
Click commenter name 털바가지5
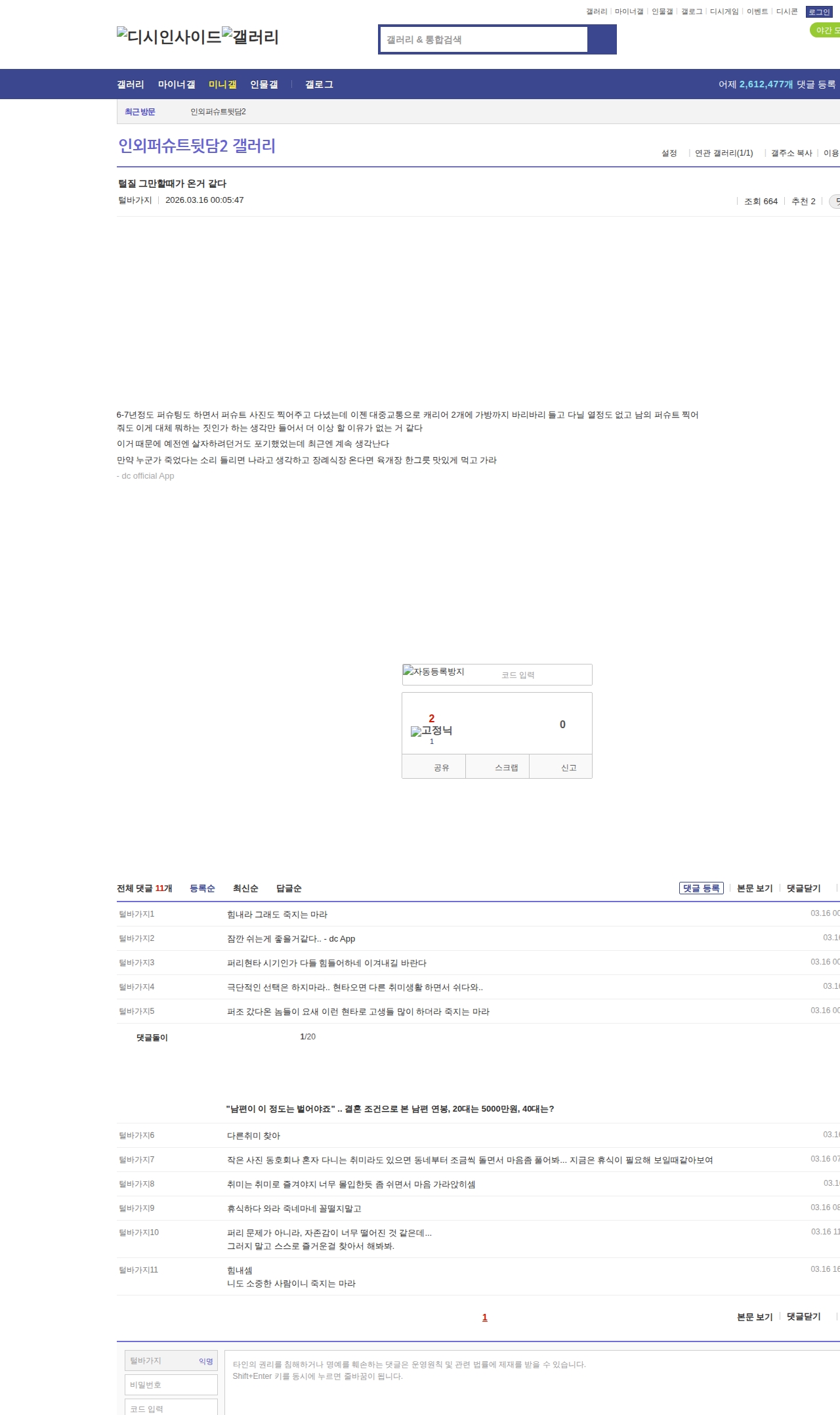[x=136, y=1011]
